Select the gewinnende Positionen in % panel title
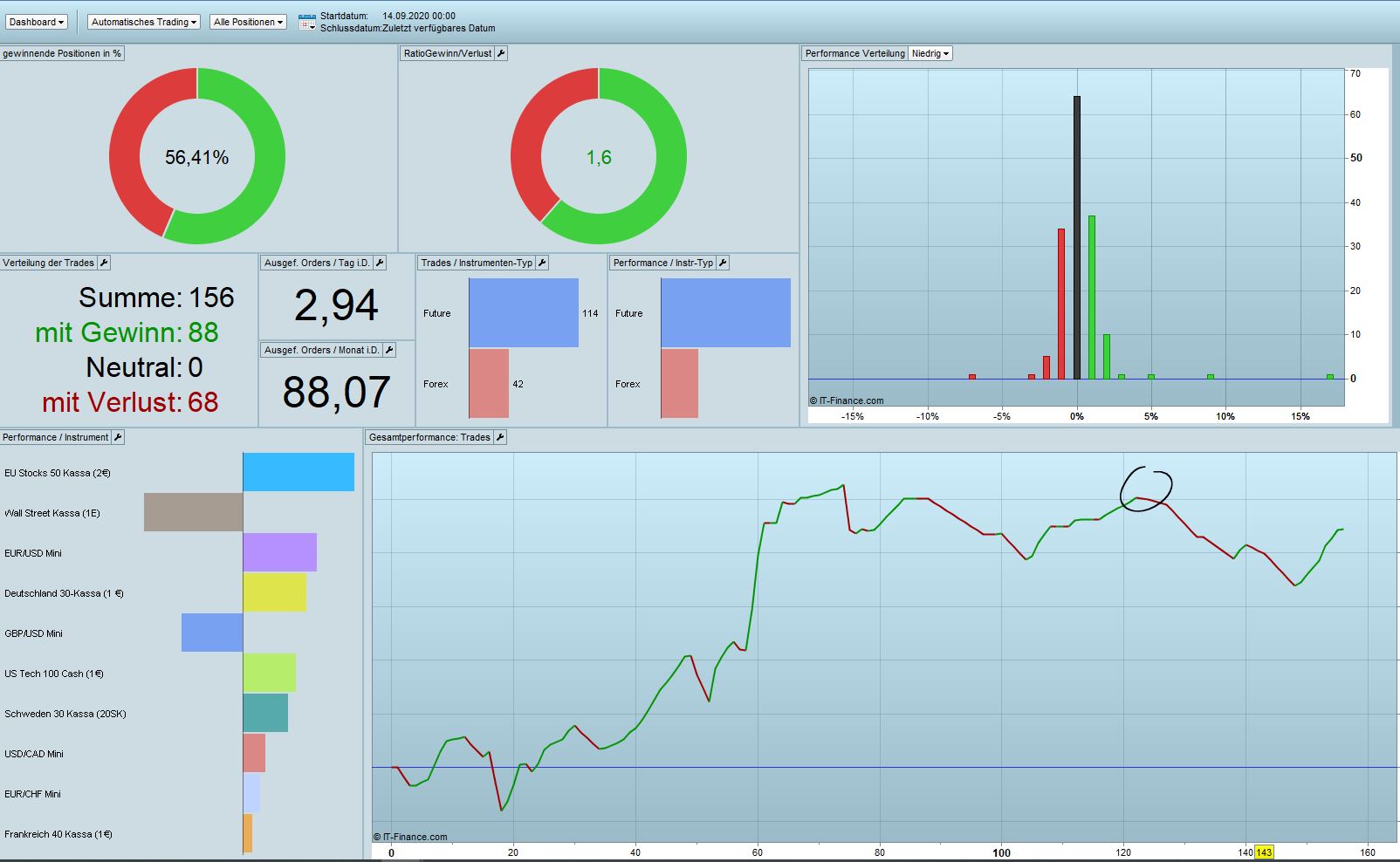 (62, 53)
